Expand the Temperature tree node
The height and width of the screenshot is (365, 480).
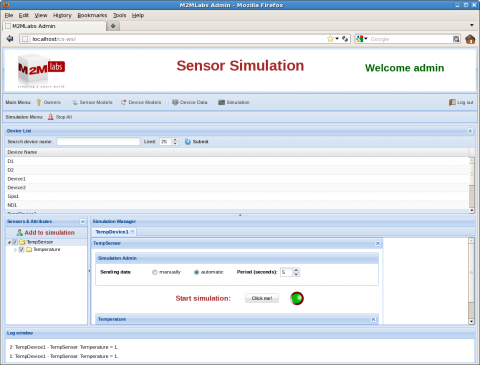click(x=15, y=250)
